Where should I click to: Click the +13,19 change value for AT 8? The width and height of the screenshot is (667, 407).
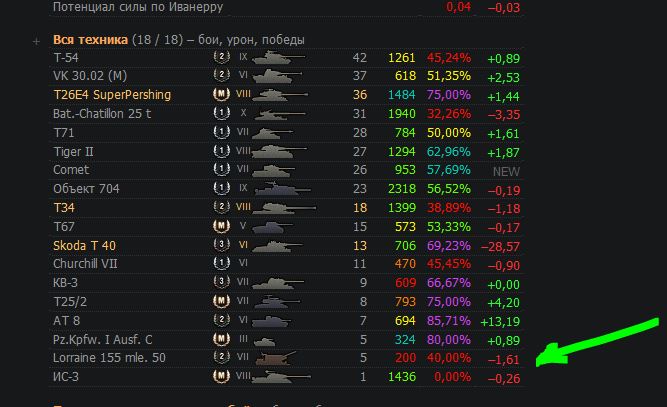tap(500, 322)
